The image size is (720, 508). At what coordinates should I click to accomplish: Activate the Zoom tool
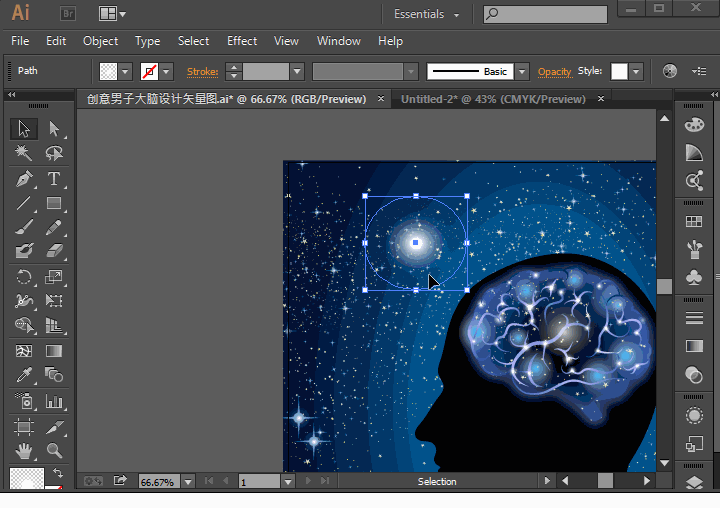[54, 451]
